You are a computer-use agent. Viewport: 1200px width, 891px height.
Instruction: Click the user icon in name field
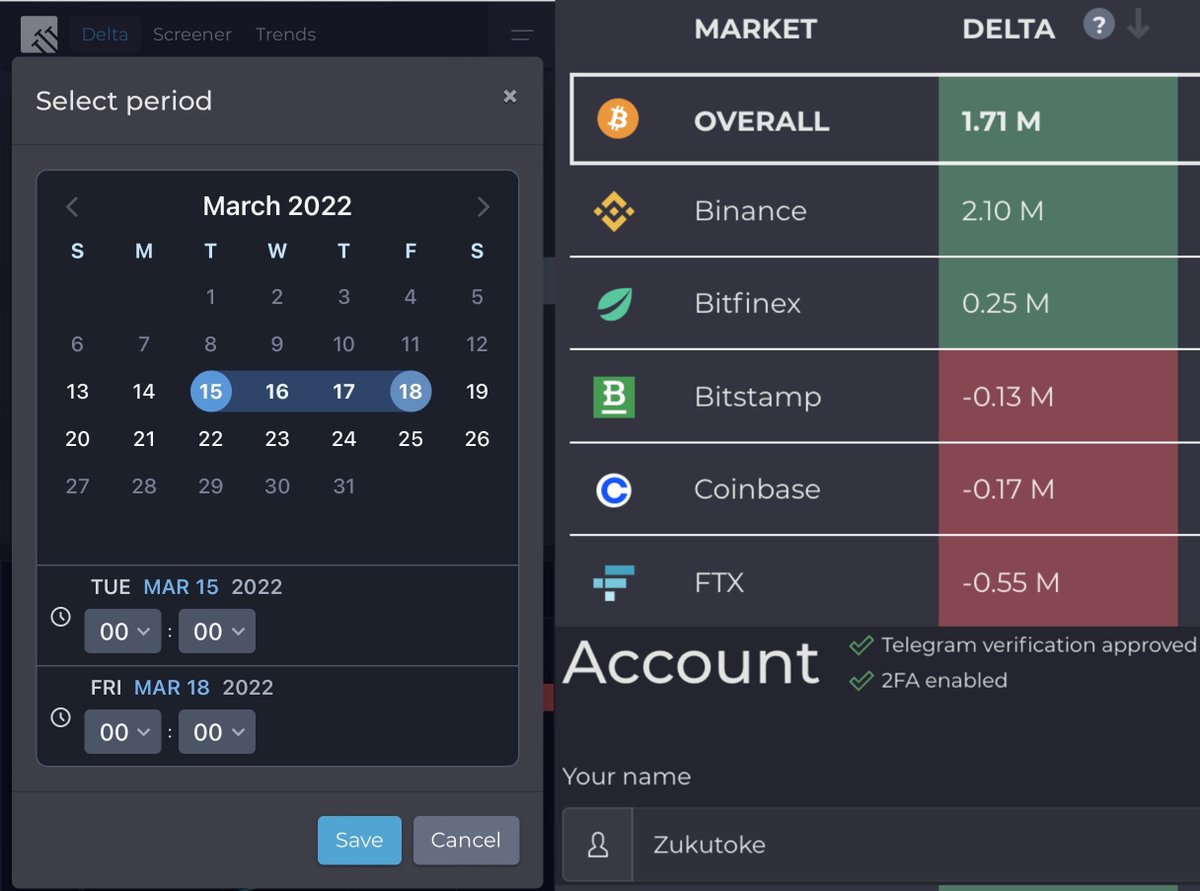598,845
